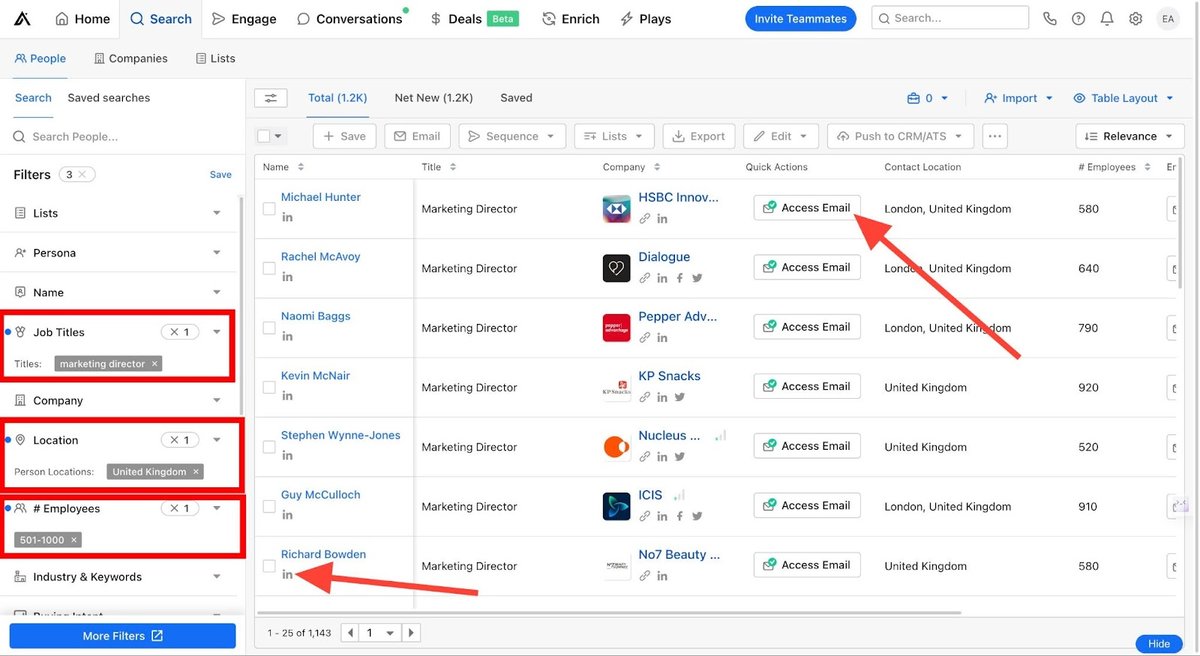1200x656 pixels.
Task: Open the Table Layout dropdown
Action: [1122, 98]
